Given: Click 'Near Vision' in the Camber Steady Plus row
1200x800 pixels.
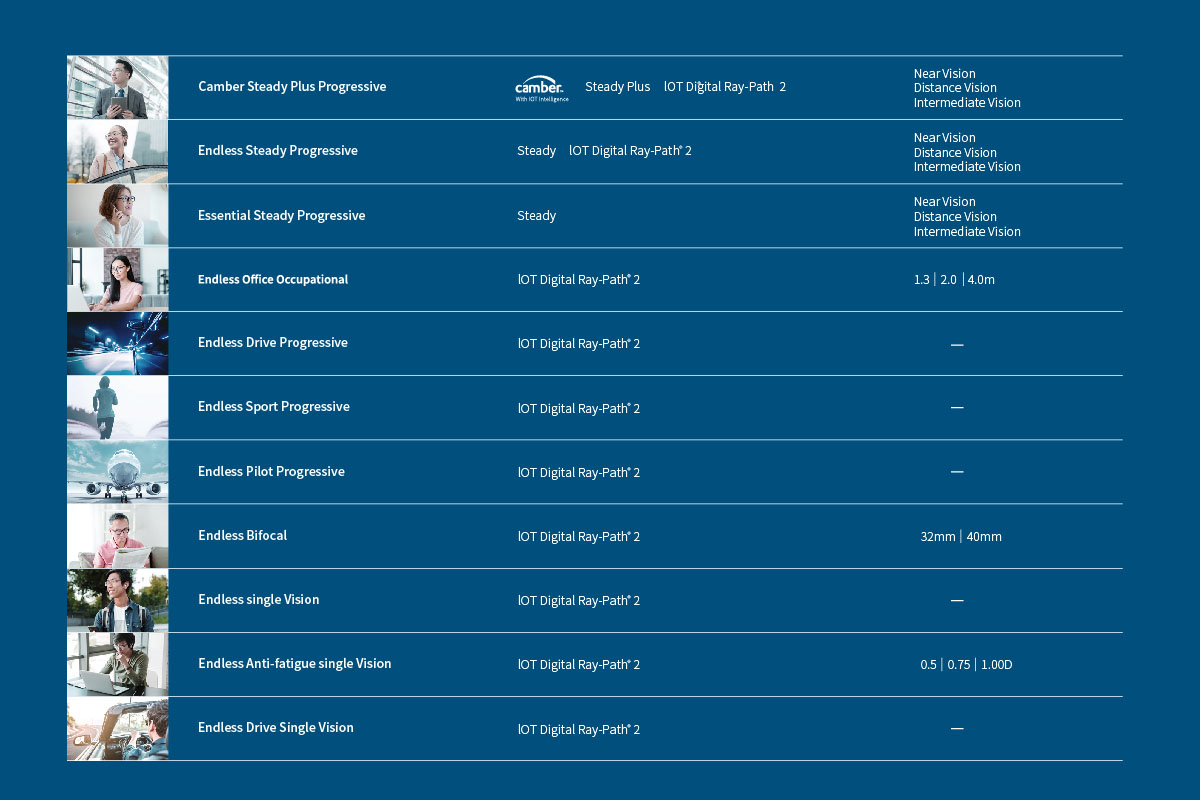Looking at the screenshot, I should [x=944, y=74].
